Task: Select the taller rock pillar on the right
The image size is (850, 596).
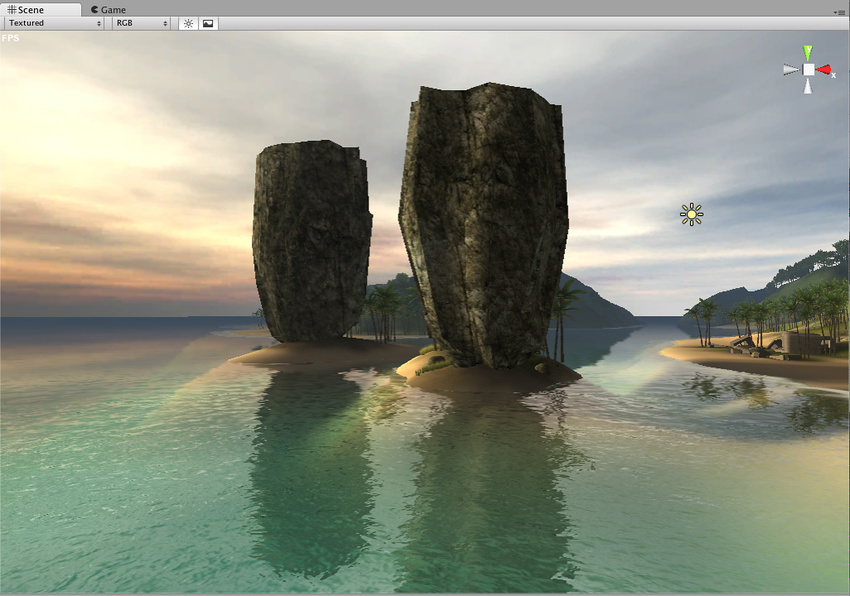Action: (x=484, y=220)
